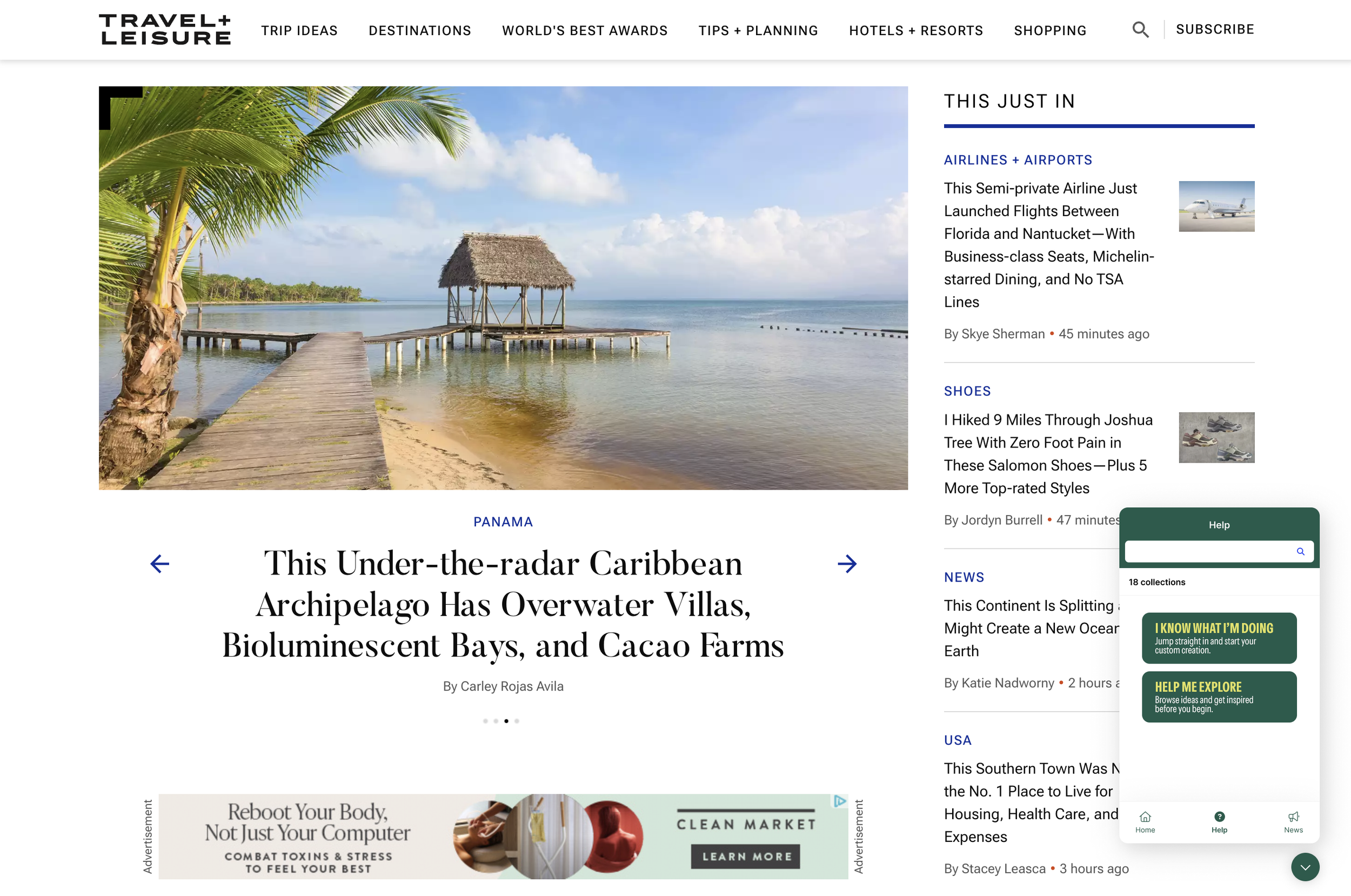Click the Travel + Leisure logo
1351x896 pixels.
(x=165, y=30)
